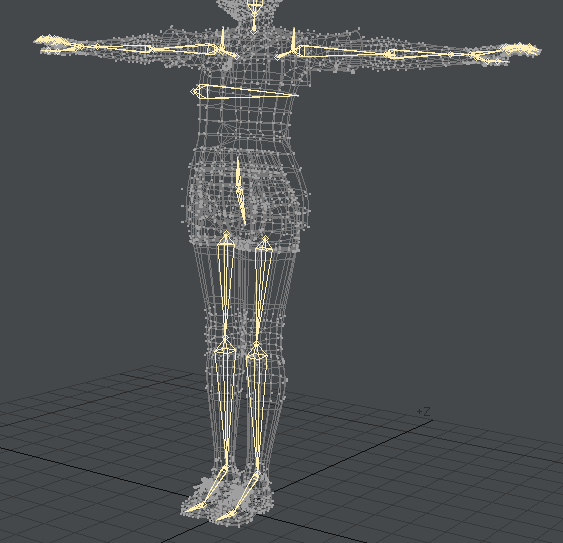
Task: Select the vertical pelvis bone inside the hips
Action: (x=240, y=192)
